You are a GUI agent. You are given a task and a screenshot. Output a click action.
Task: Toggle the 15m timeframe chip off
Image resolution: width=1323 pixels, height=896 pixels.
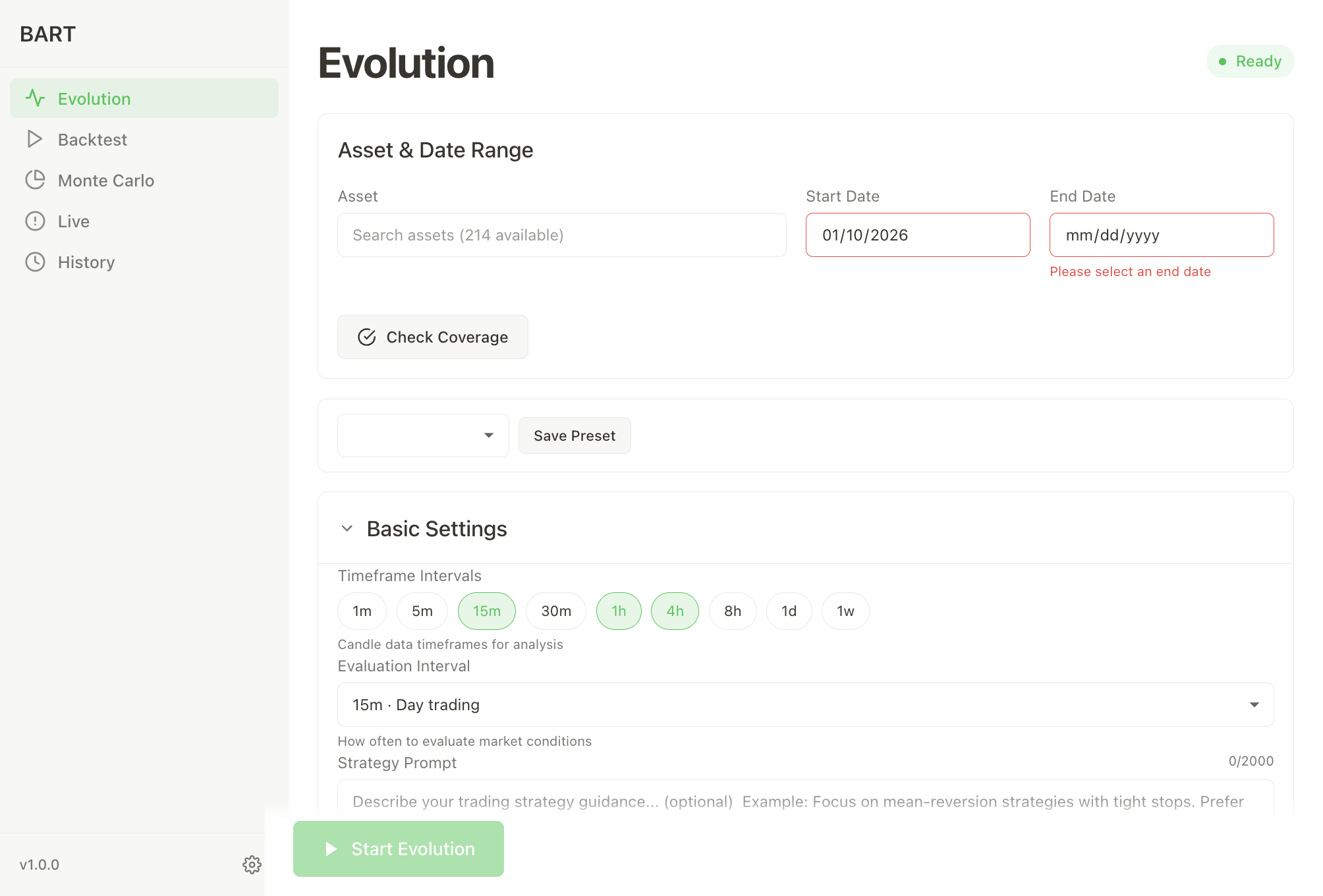point(486,611)
